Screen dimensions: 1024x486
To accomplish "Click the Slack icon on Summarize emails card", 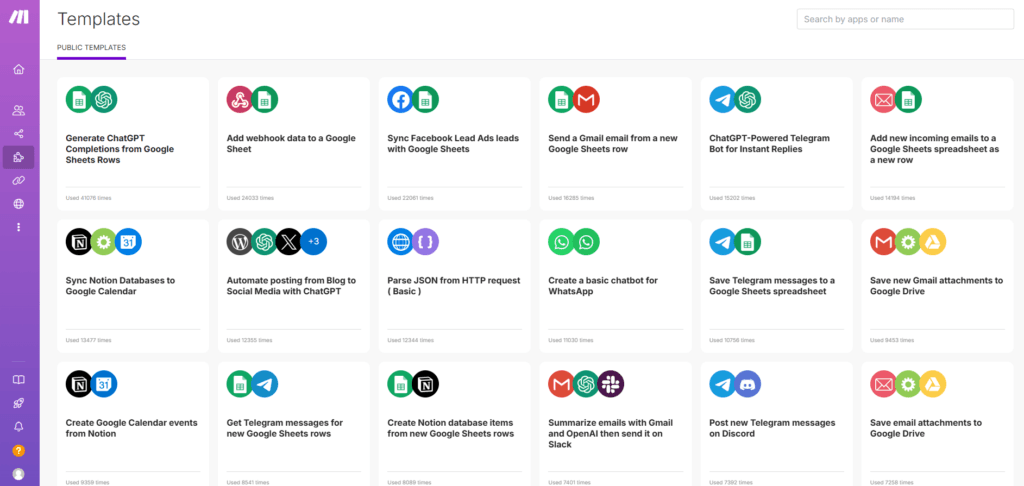I will pyautogui.click(x=611, y=384).
